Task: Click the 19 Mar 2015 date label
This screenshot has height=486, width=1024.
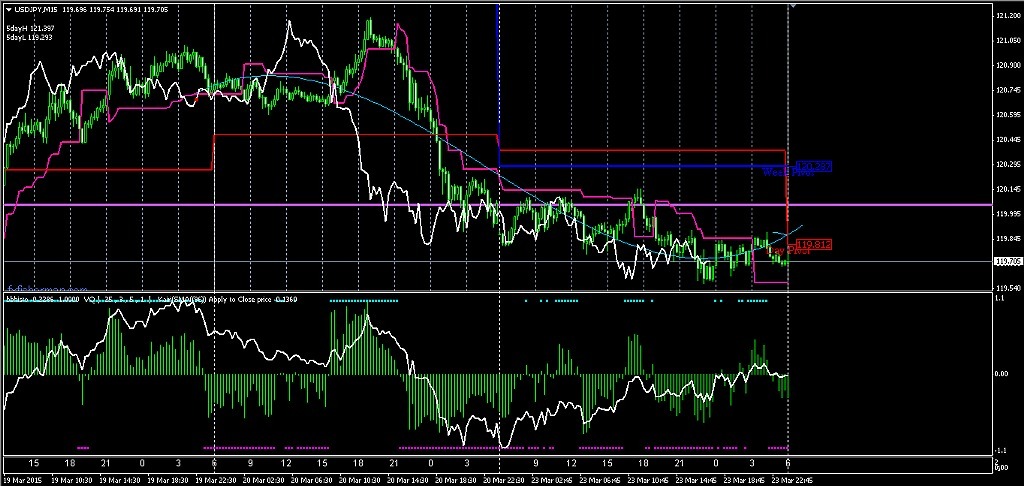Action: click(25, 479)
